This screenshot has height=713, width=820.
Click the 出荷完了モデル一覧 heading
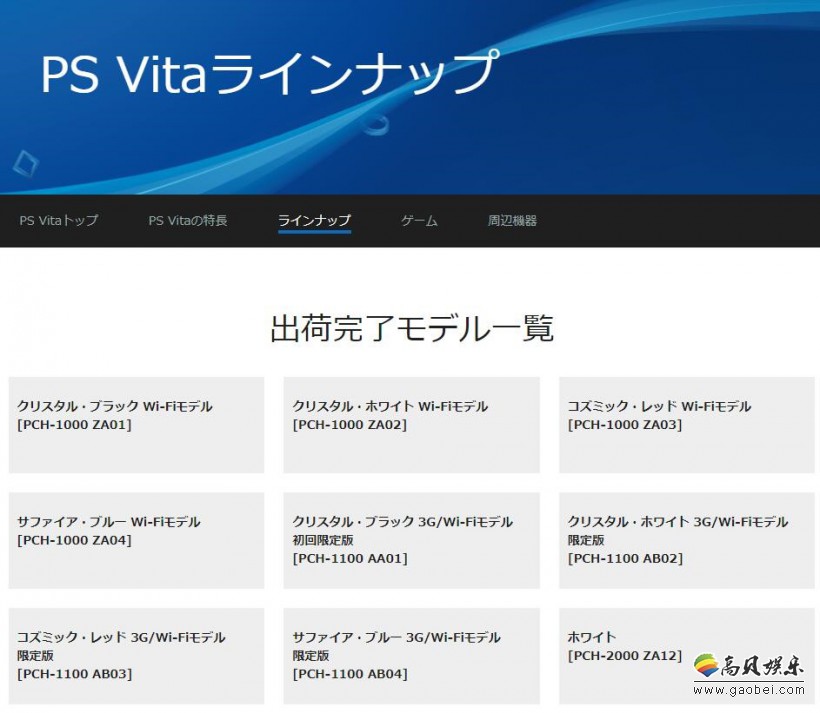(x=411, y=328)
